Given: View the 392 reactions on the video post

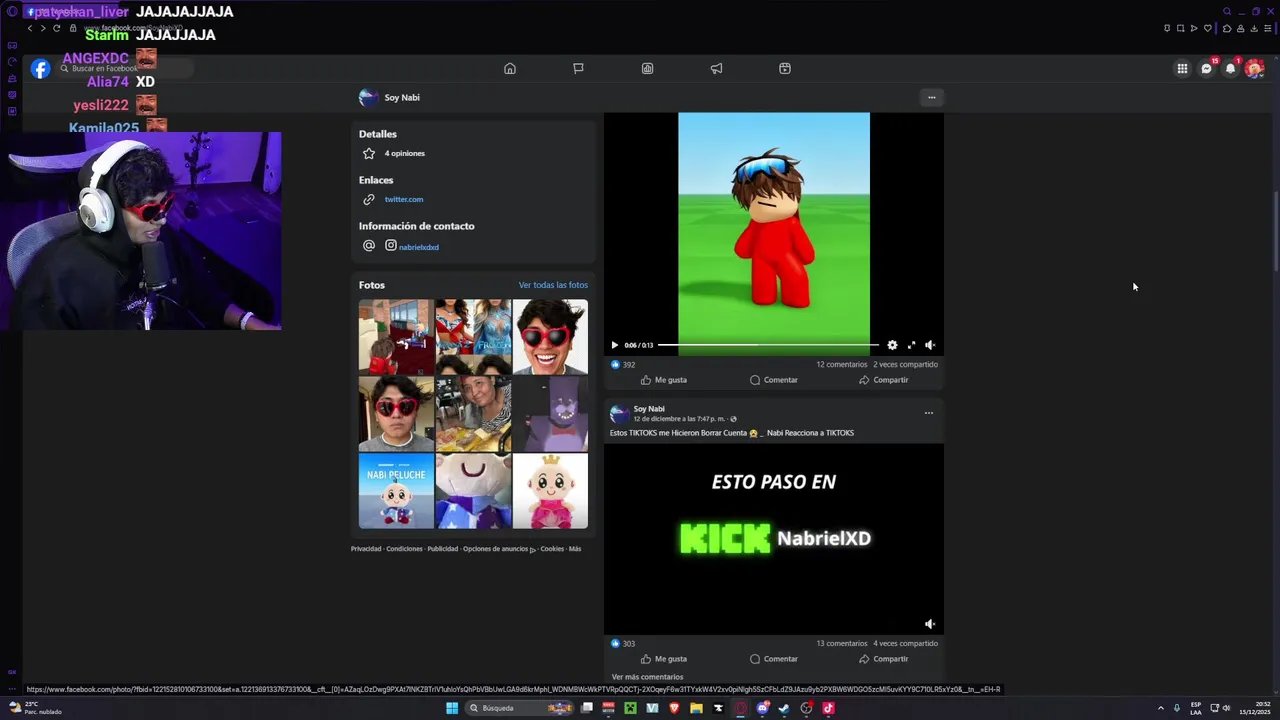Looking at the screenshot, I should [x=622, y=365].
